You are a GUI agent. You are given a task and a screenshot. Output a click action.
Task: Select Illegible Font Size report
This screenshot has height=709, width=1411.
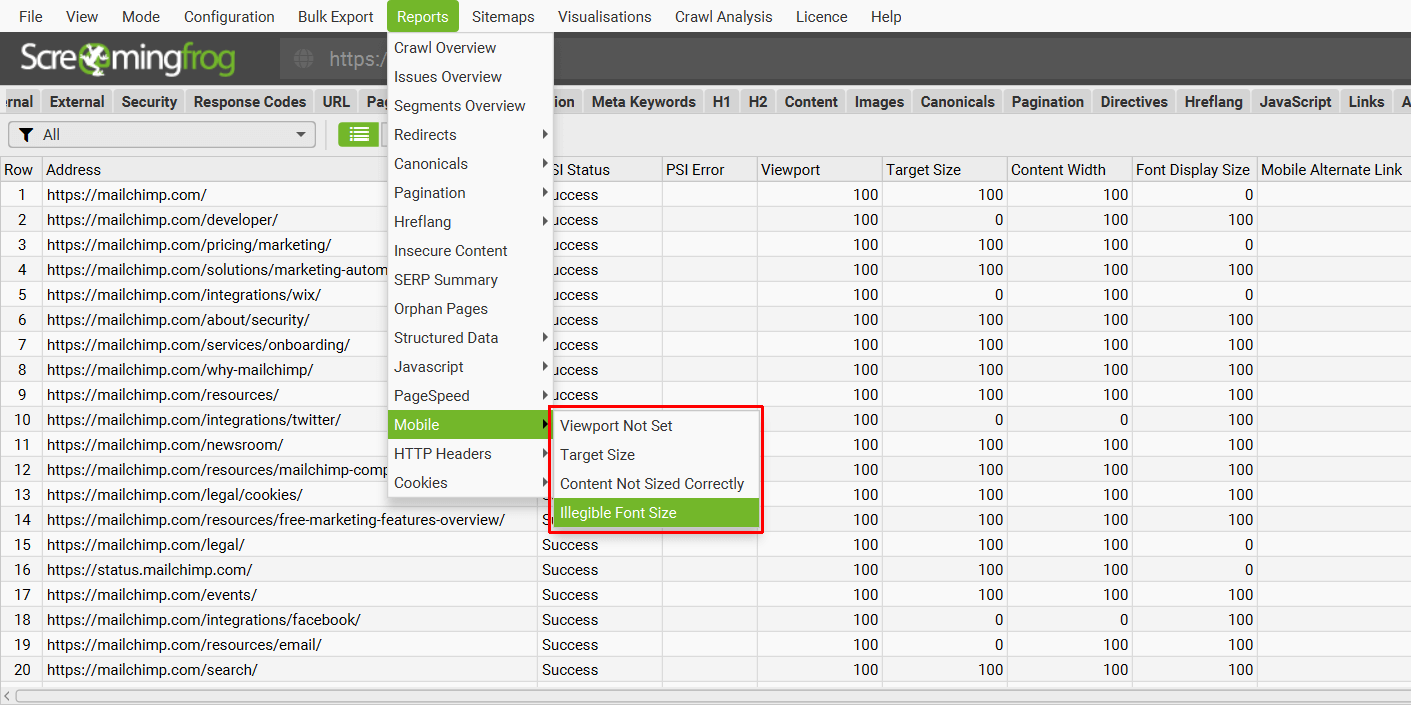pyautogui.click(x=656, y=513)
